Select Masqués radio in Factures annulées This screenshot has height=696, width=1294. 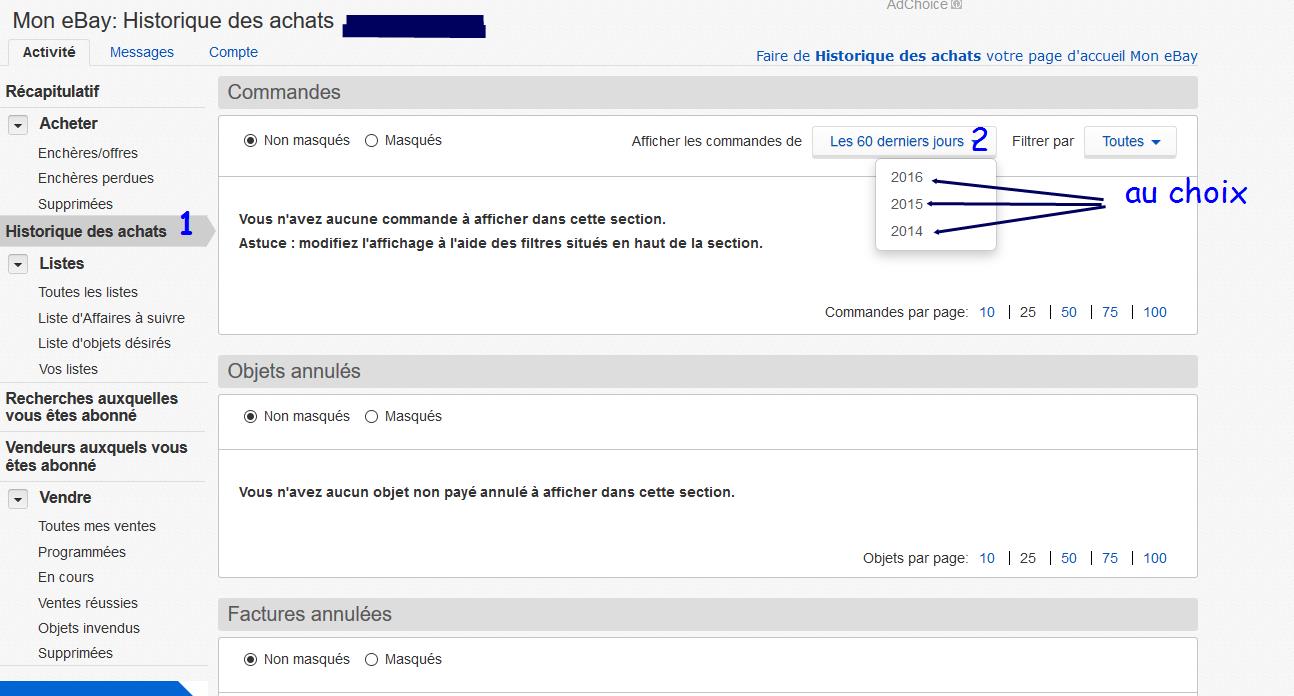(x=372, y=659)
